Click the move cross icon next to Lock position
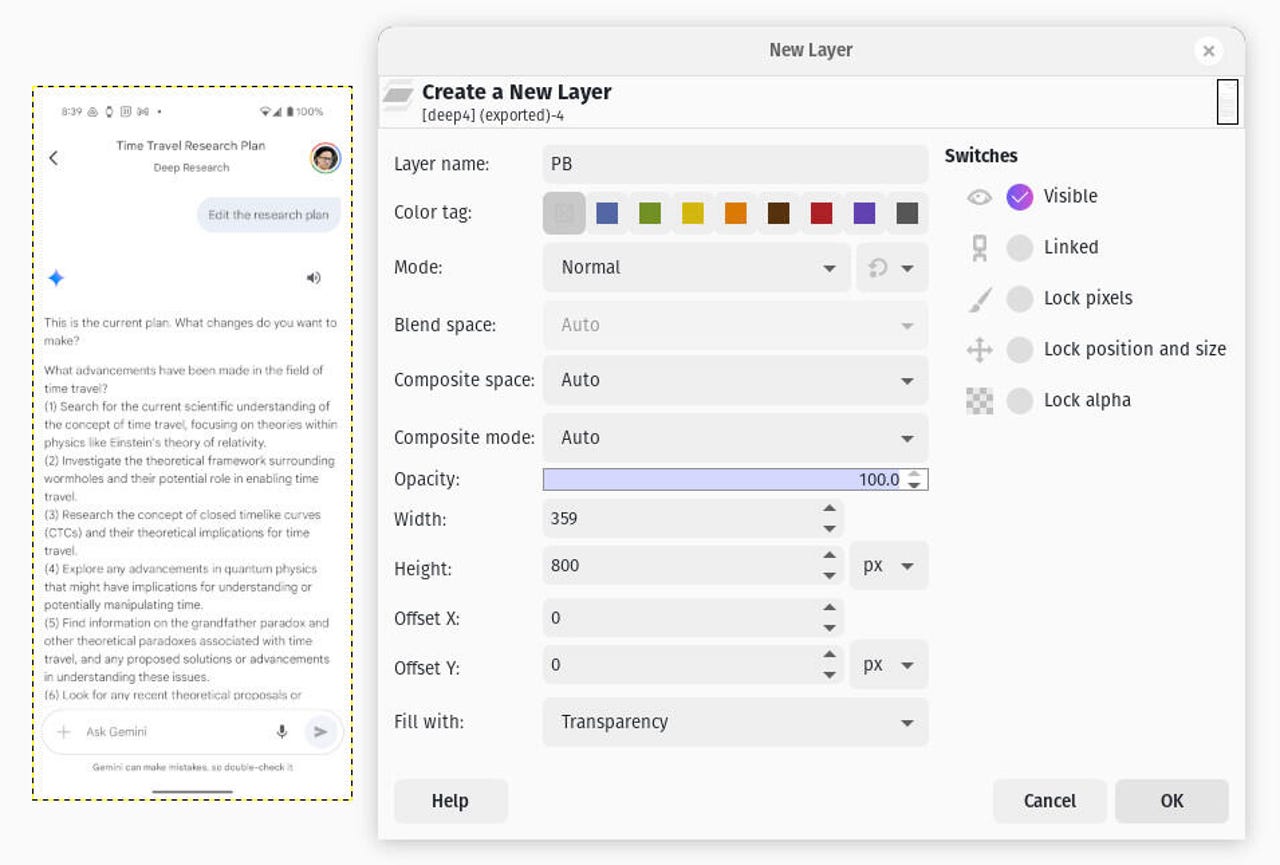 tap(980, 350)
